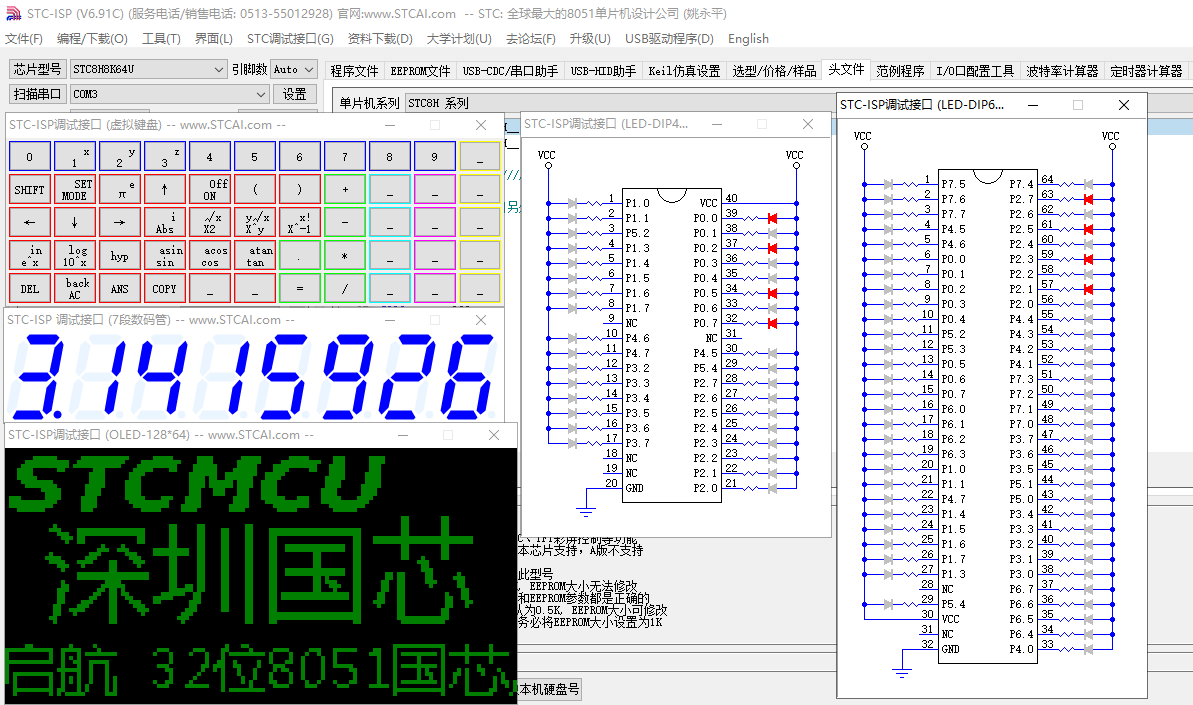Open the 工具(T) menu
The image size is (1193, 705).
(x=161, y=39)
